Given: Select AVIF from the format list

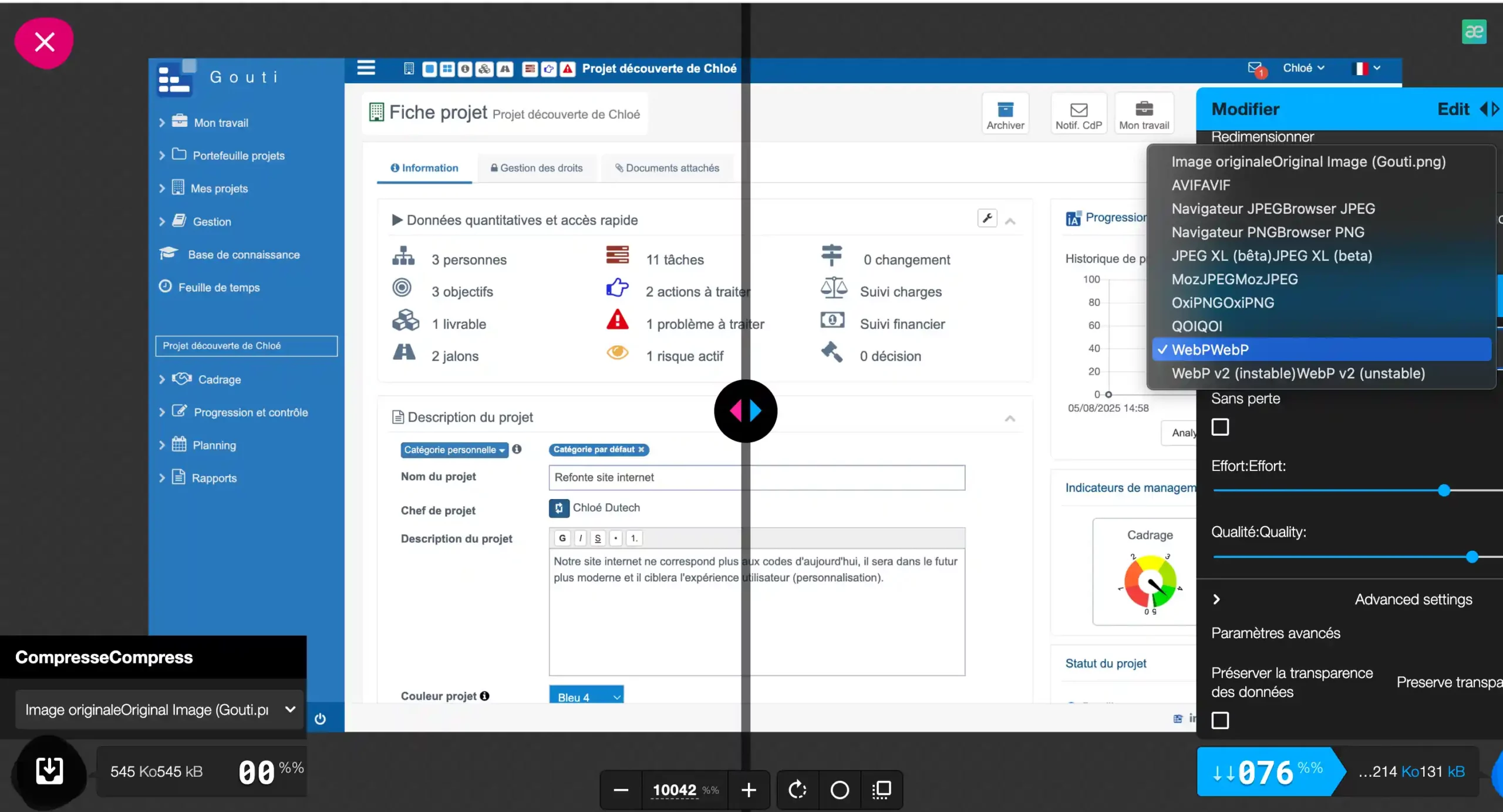Looking at the screenshot, I should (x=1201, y=185).
